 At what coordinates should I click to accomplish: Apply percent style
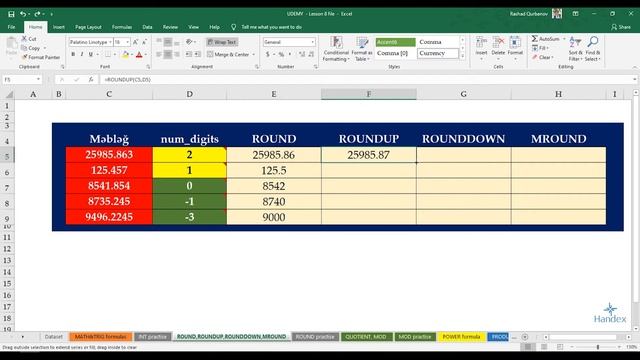(x=281, y=54)
